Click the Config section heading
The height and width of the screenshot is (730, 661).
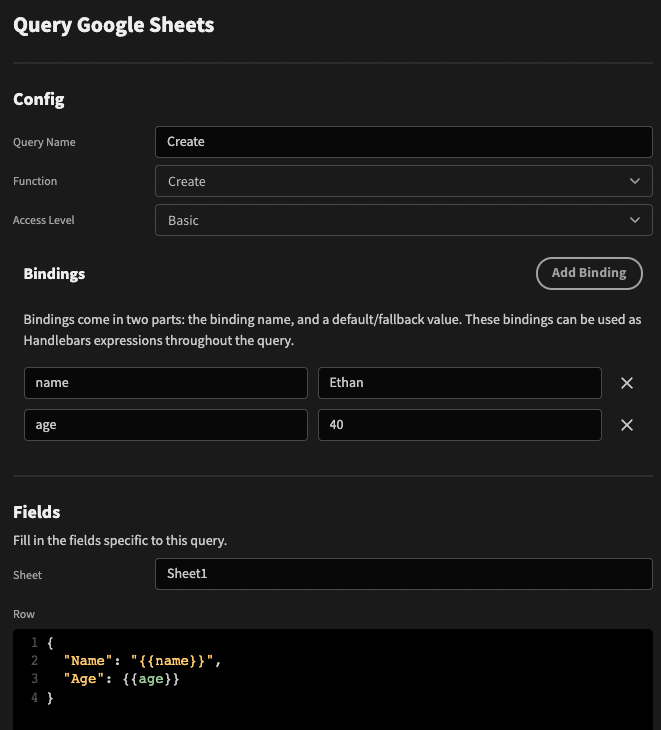click(x=39, y=99)
